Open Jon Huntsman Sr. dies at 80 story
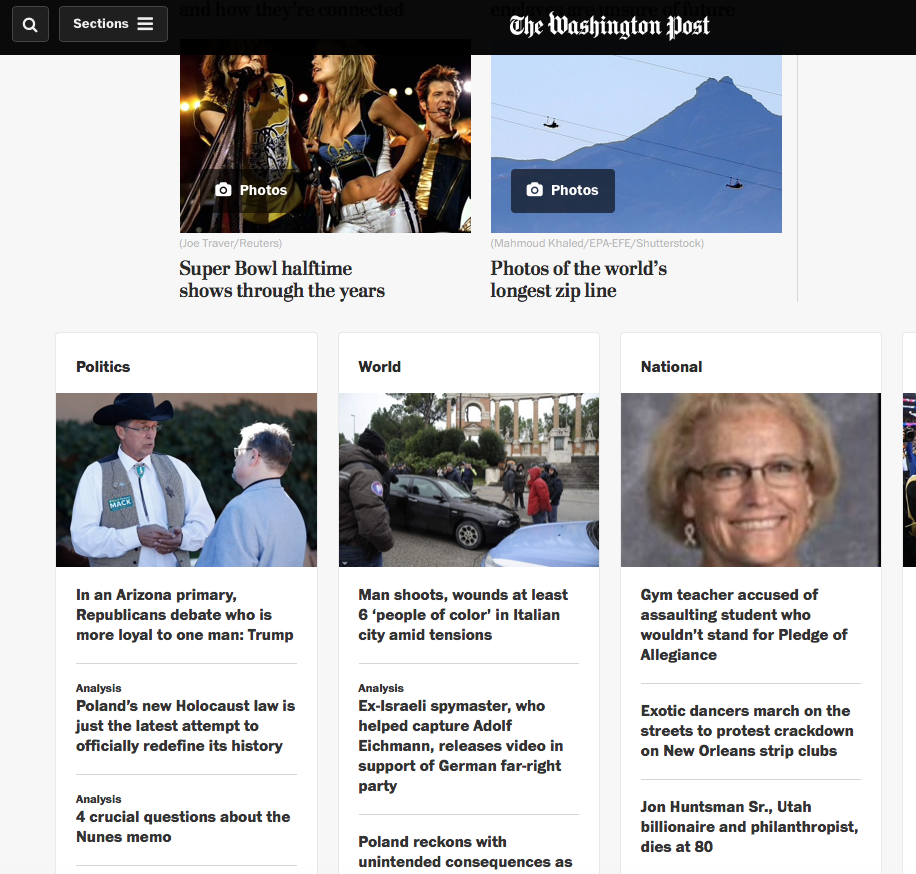 click(750, 827)
